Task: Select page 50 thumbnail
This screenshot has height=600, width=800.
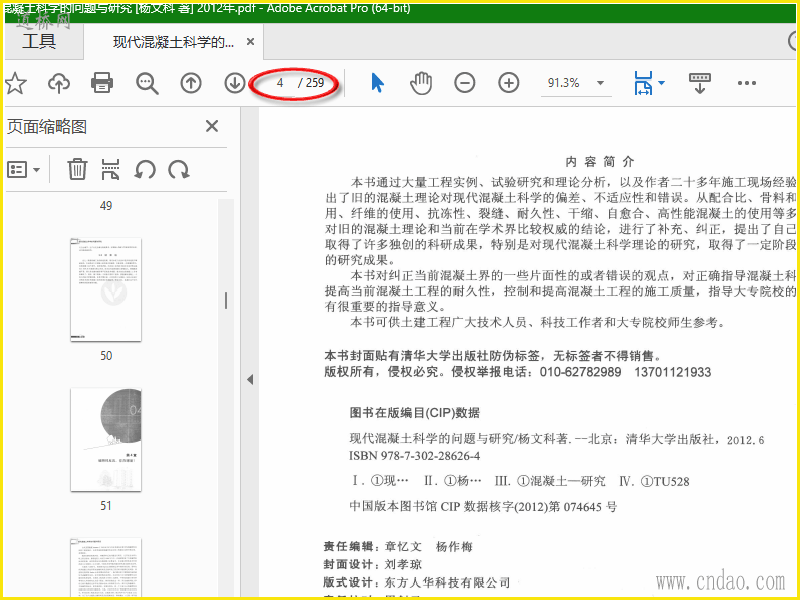Action: click(106, 290)
